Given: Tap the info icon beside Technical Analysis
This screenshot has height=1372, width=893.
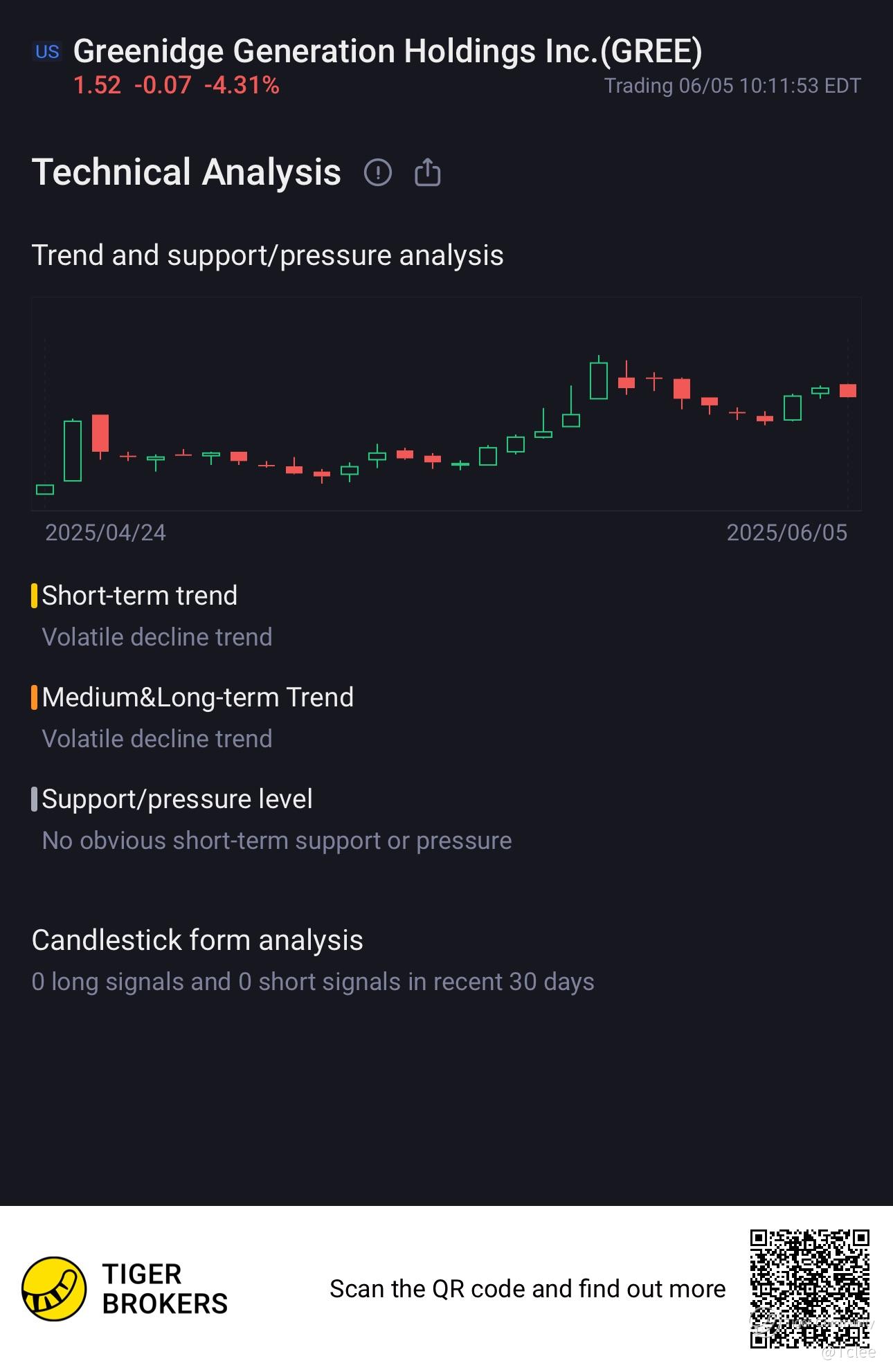Looking at the screenshot, I should click(x=378, y=172).
